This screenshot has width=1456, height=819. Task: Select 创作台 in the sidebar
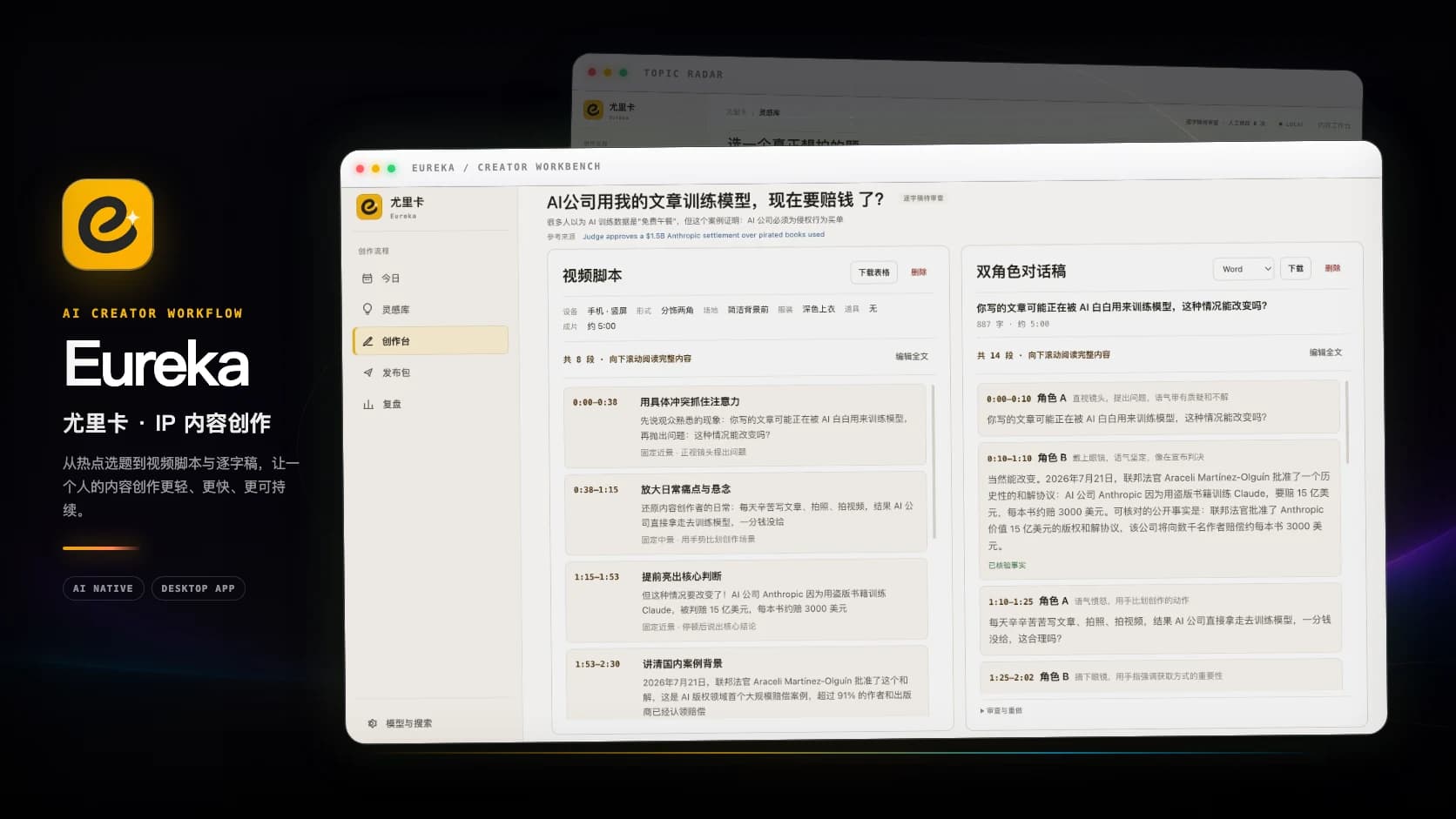coord(430,340)
